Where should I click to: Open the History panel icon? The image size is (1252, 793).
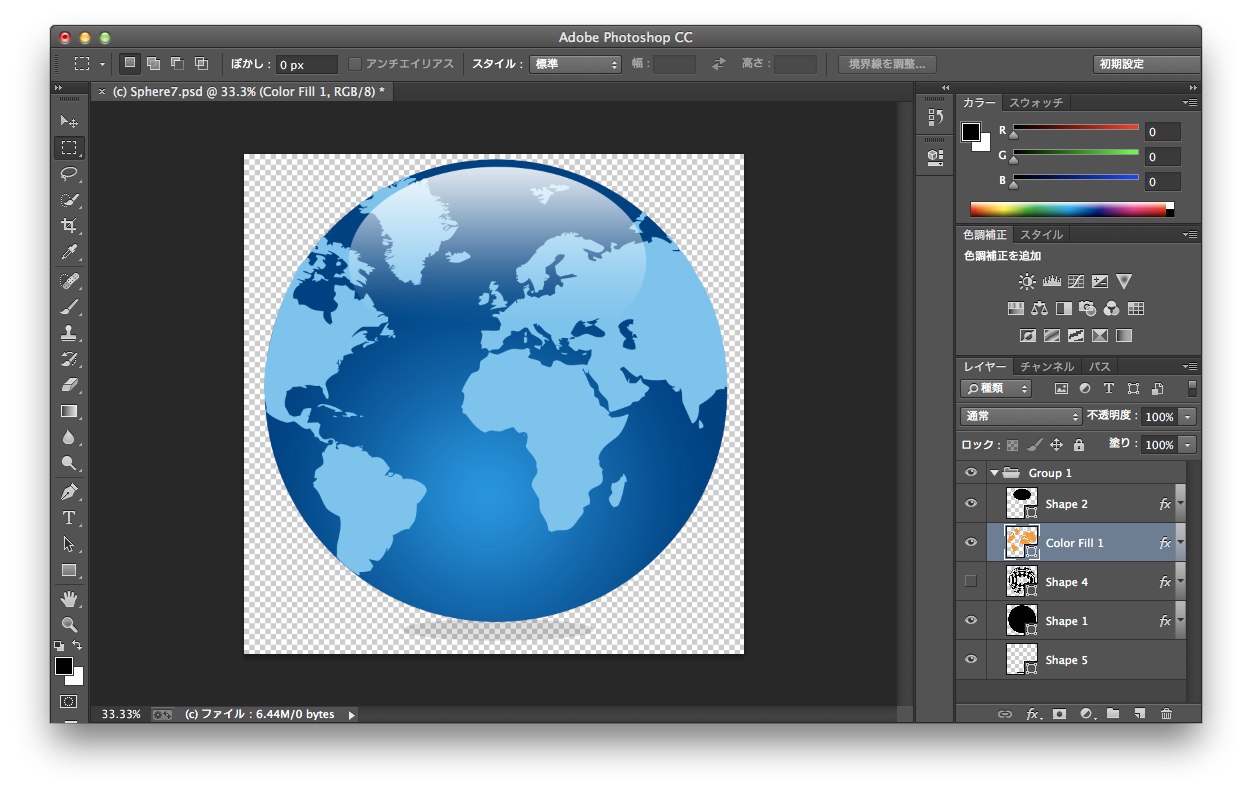pyautogui.click(x=935, y=118)
